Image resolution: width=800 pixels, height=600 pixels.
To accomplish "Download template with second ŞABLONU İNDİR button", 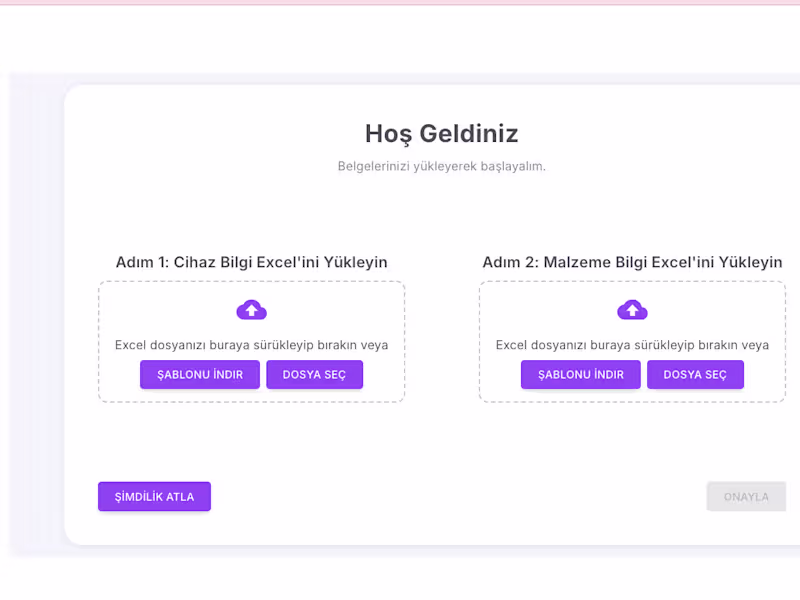I will [580, 374].
